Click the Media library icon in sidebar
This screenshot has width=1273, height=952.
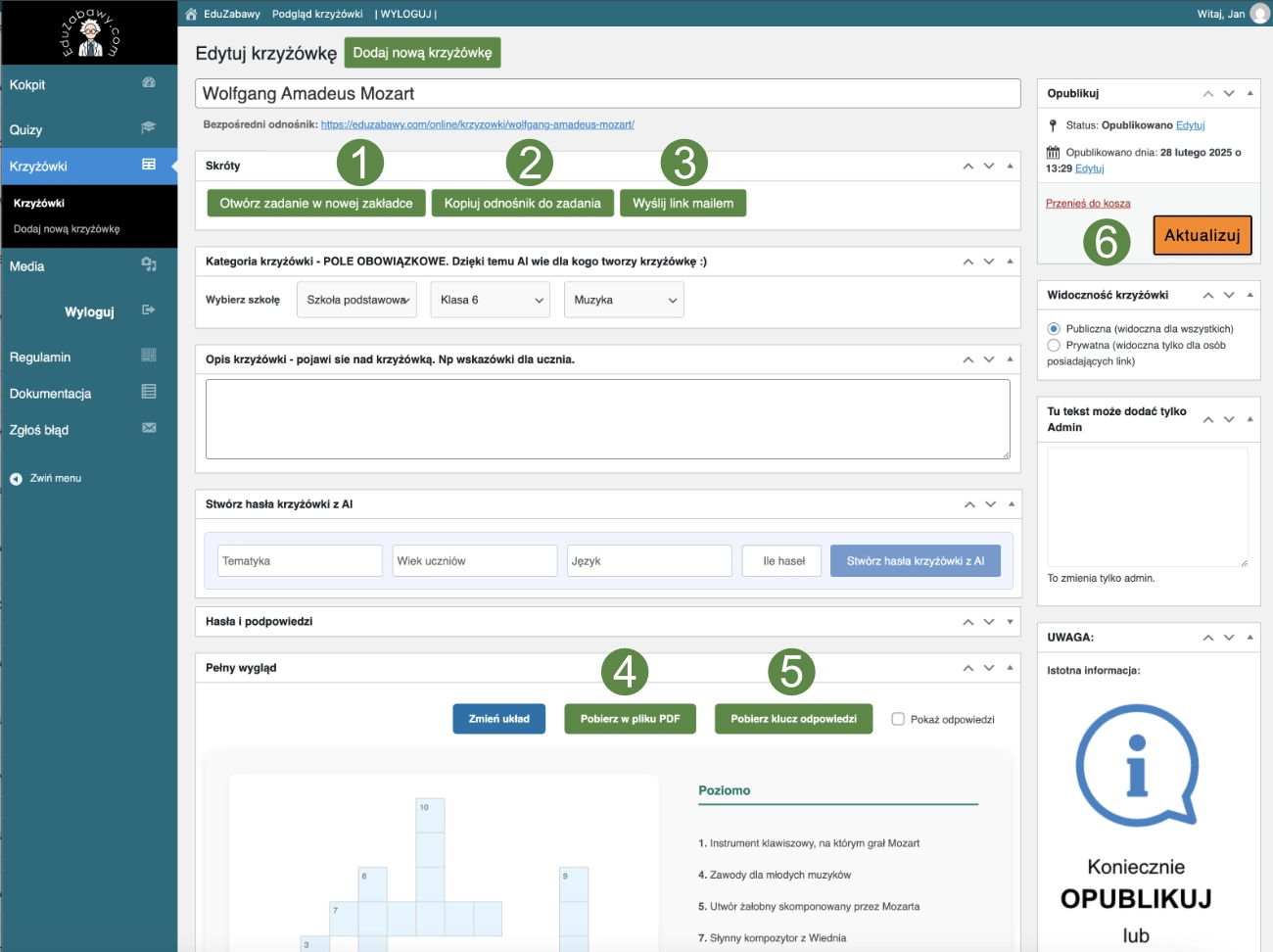[x=149, y=264]
